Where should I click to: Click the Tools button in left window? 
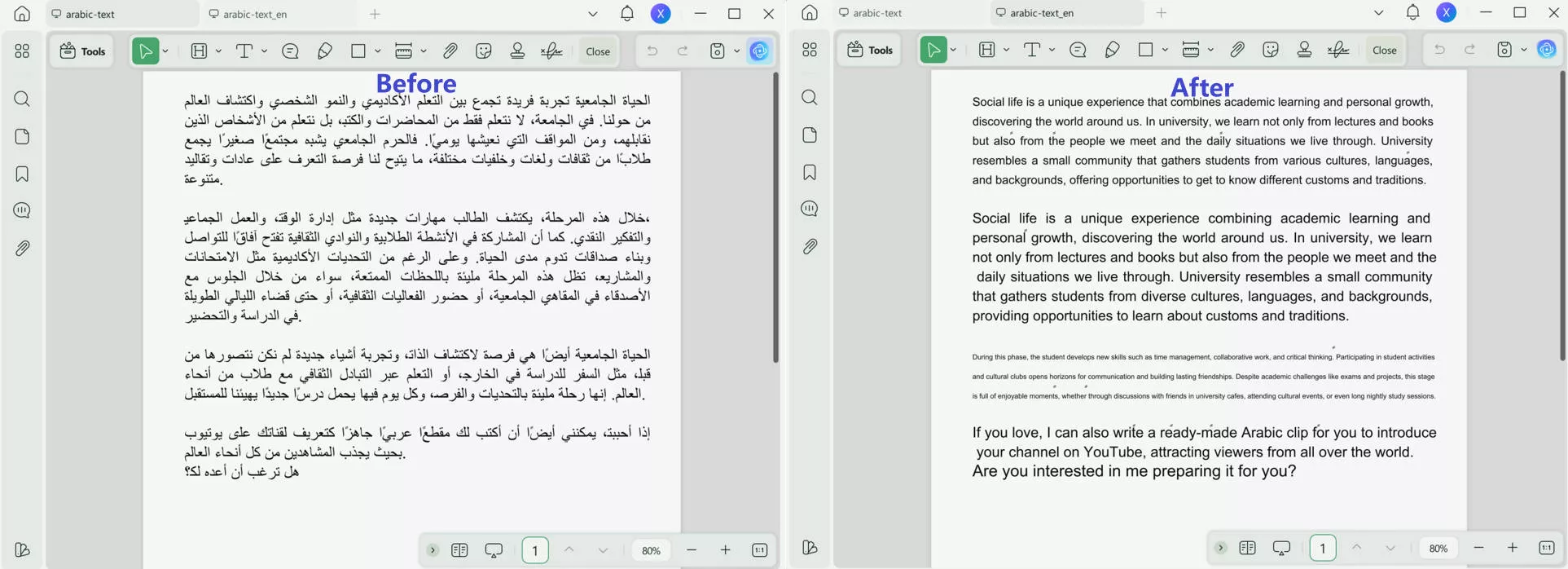82,51
